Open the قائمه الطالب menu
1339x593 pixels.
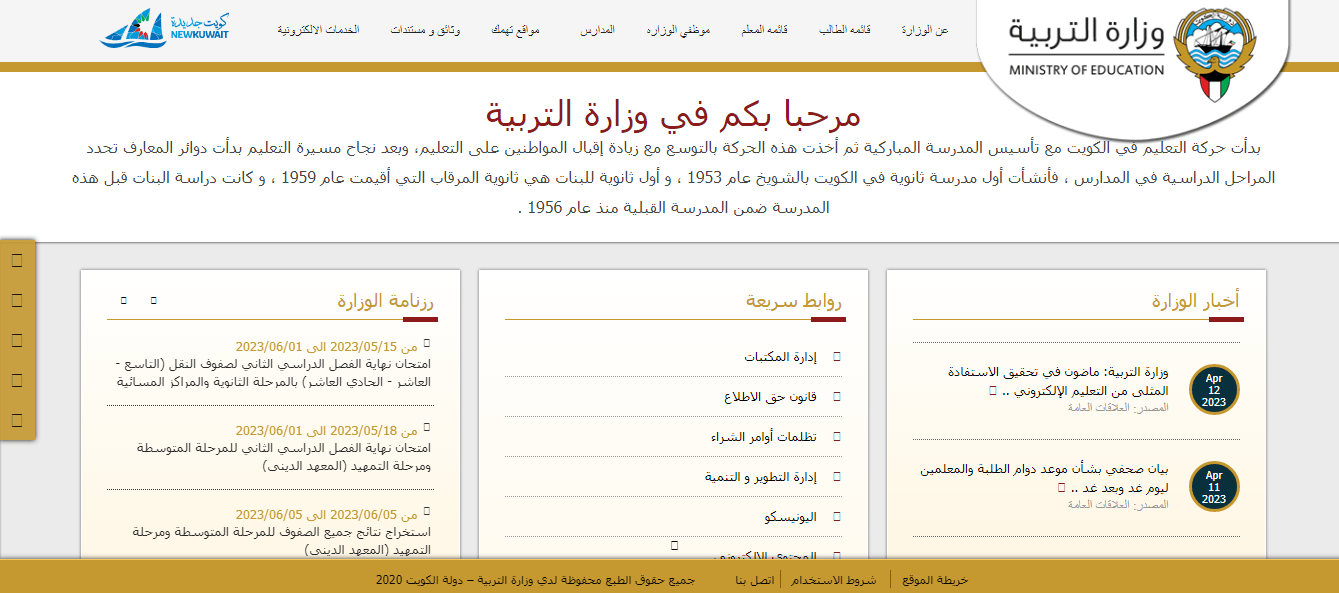845,31
